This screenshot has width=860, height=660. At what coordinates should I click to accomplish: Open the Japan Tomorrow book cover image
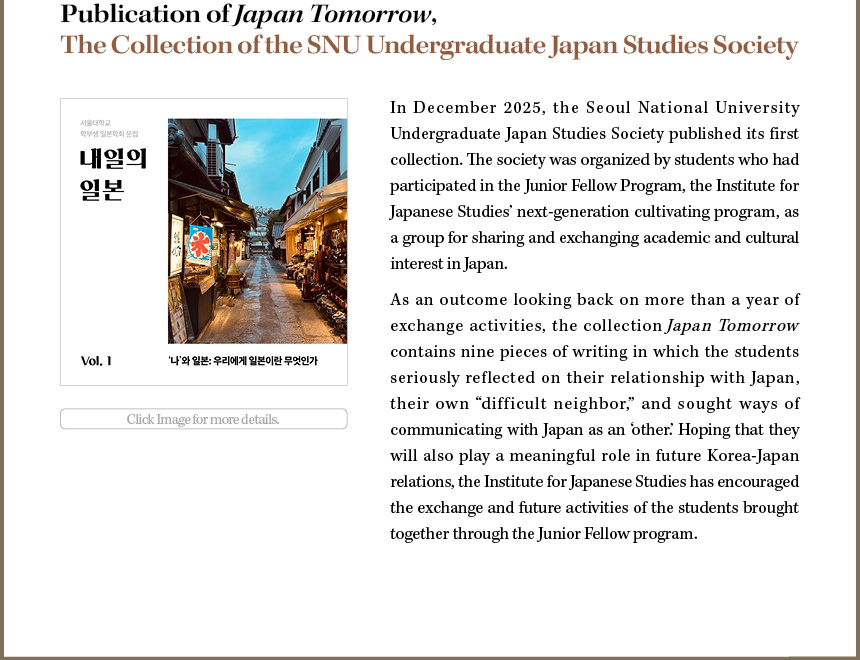(203, 242)
